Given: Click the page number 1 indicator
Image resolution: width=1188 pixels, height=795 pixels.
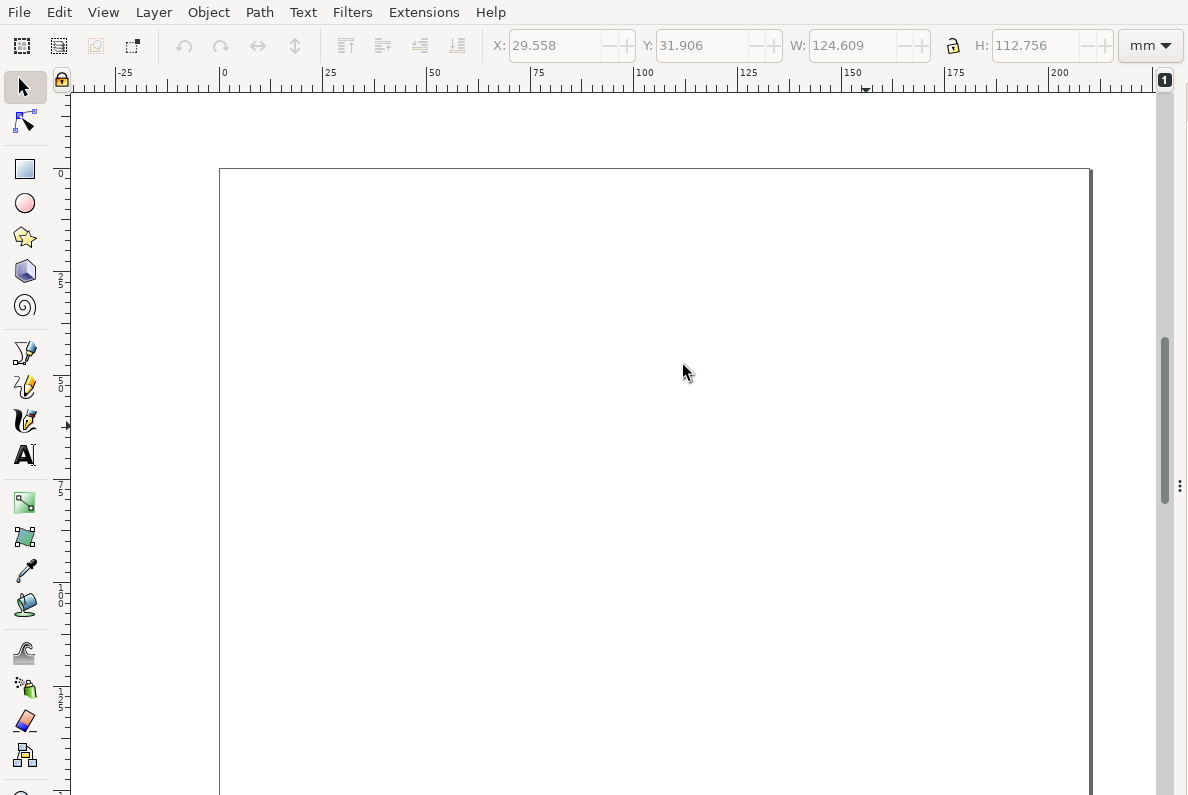Looking at the screenshot, I should tap(1165, 80).
